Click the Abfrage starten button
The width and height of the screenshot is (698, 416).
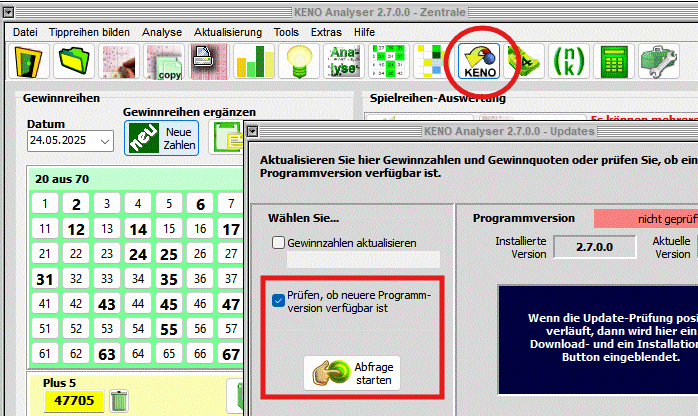click(352, 373)
